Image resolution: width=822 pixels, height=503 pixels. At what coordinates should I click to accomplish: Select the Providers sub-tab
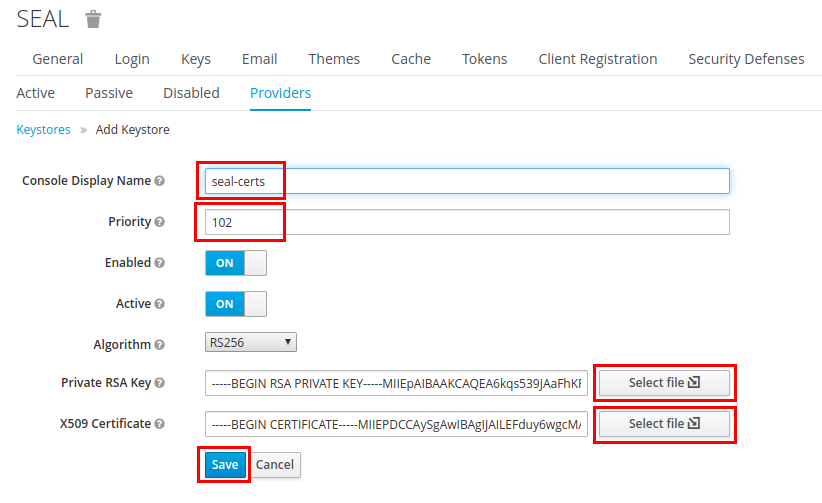click(280, 93)
